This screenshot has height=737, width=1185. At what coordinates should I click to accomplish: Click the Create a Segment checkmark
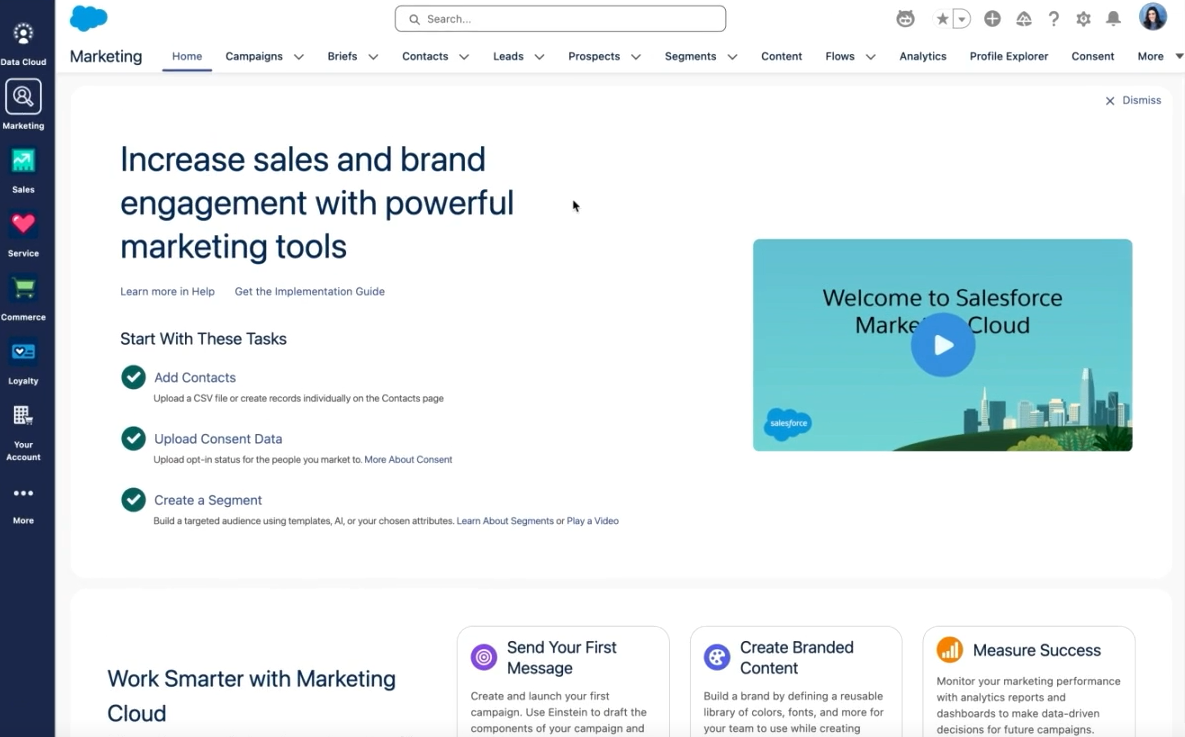pos(134,499)
